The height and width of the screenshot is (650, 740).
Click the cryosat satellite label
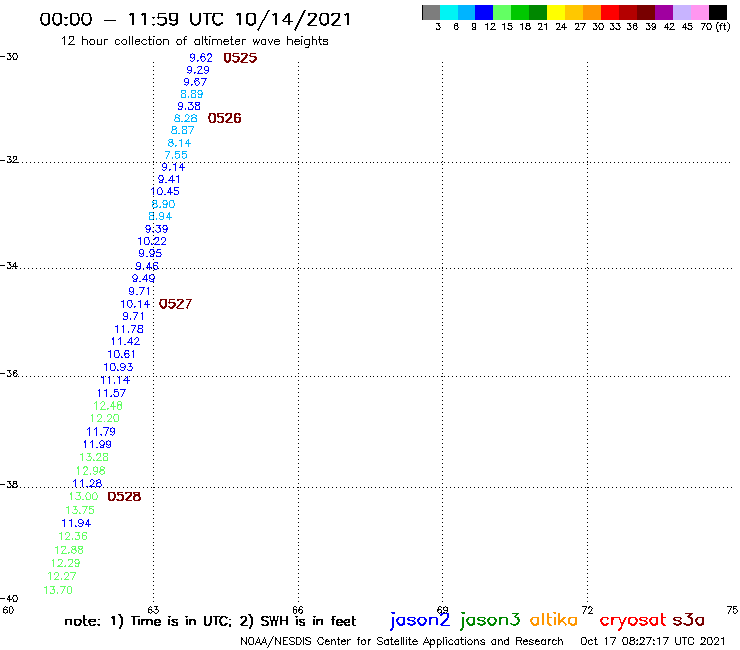(633, 620)
